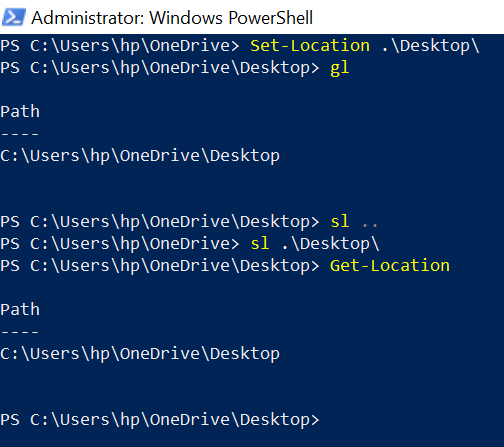Viewport: 504px width, 447px height.
Task: Click the prompt text before 'Get-Location'
Action: (x=160, y=266)
